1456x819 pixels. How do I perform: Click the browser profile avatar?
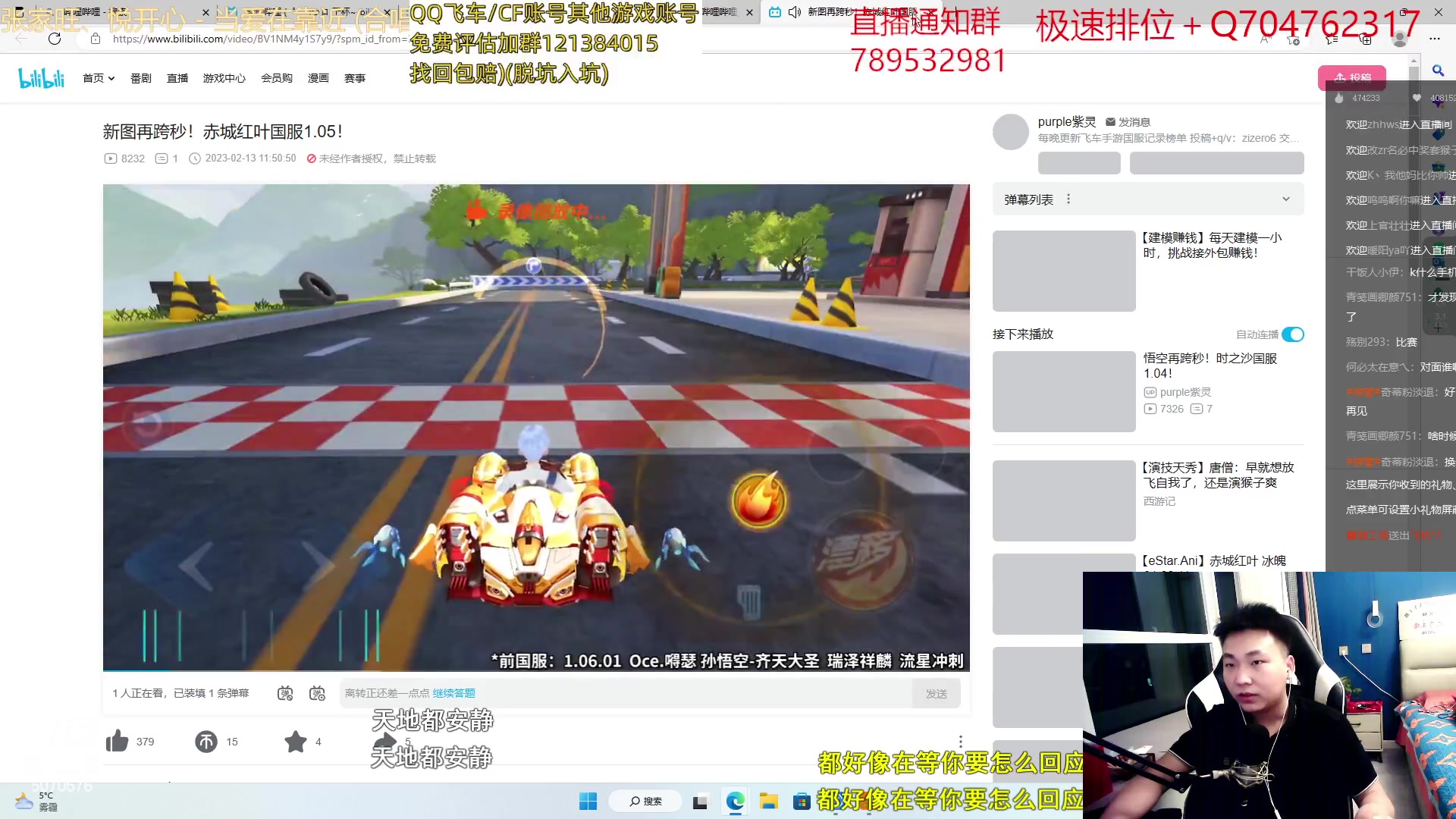pyautogui.click(x=1400, y=39)
